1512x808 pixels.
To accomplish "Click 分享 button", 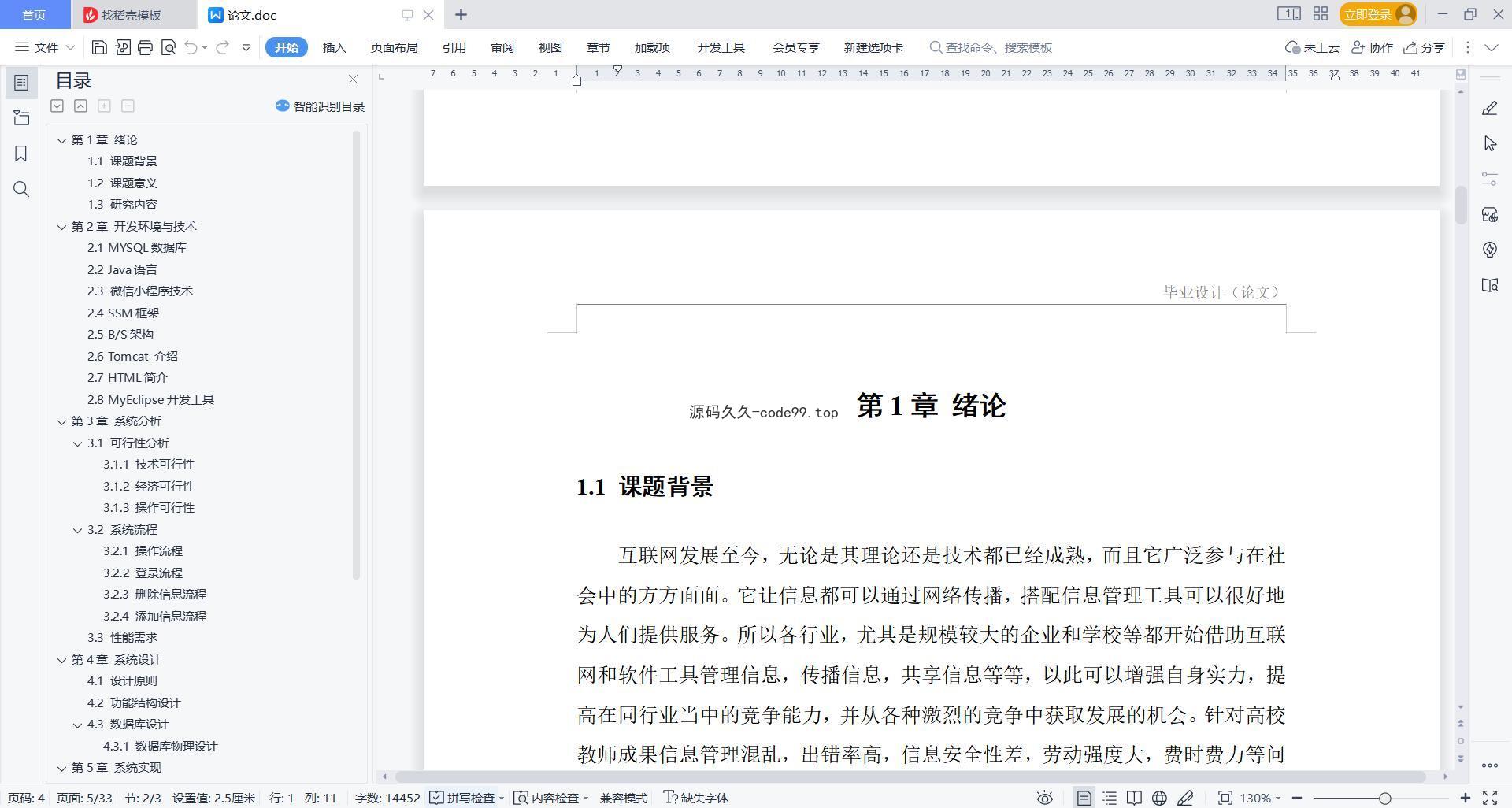I will [x=1425, y=47].
